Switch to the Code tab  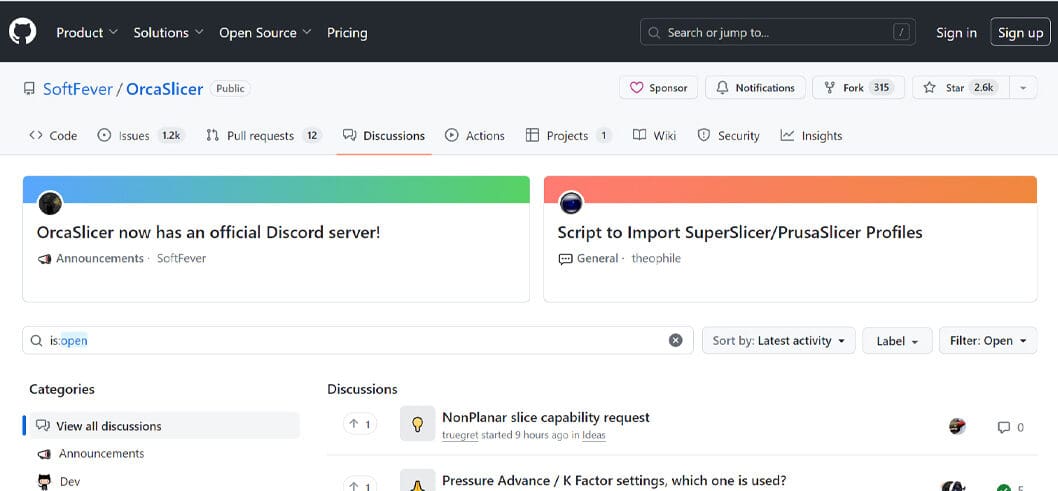(x=53, y=136)
